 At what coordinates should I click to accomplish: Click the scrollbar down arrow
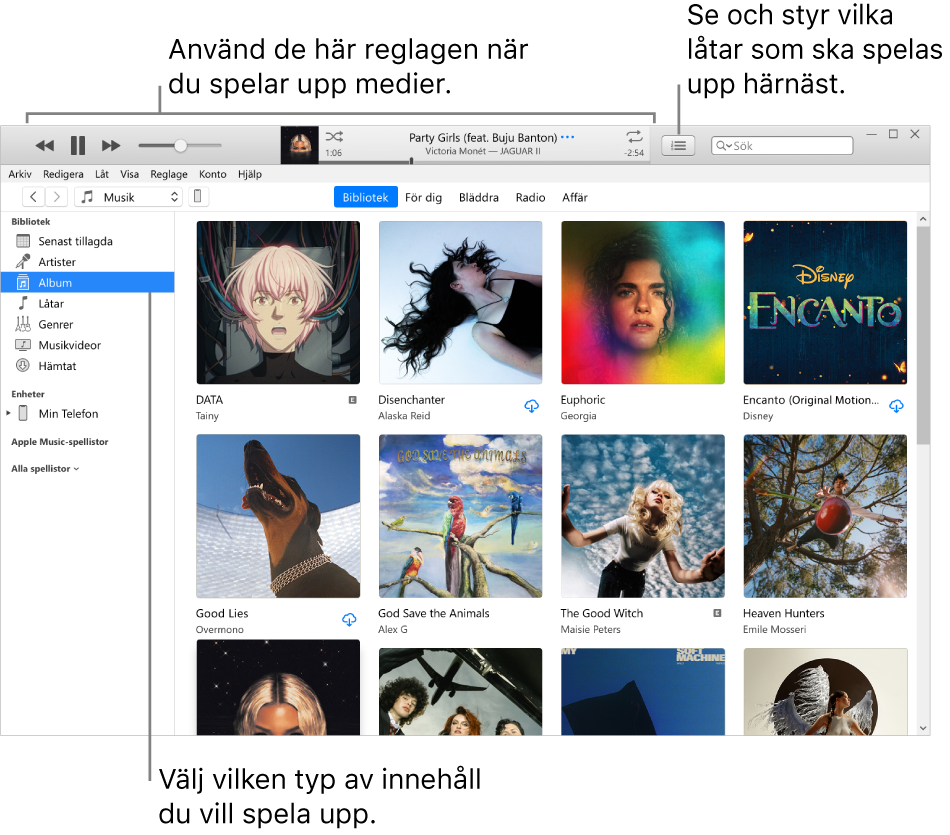pos(923,728)
